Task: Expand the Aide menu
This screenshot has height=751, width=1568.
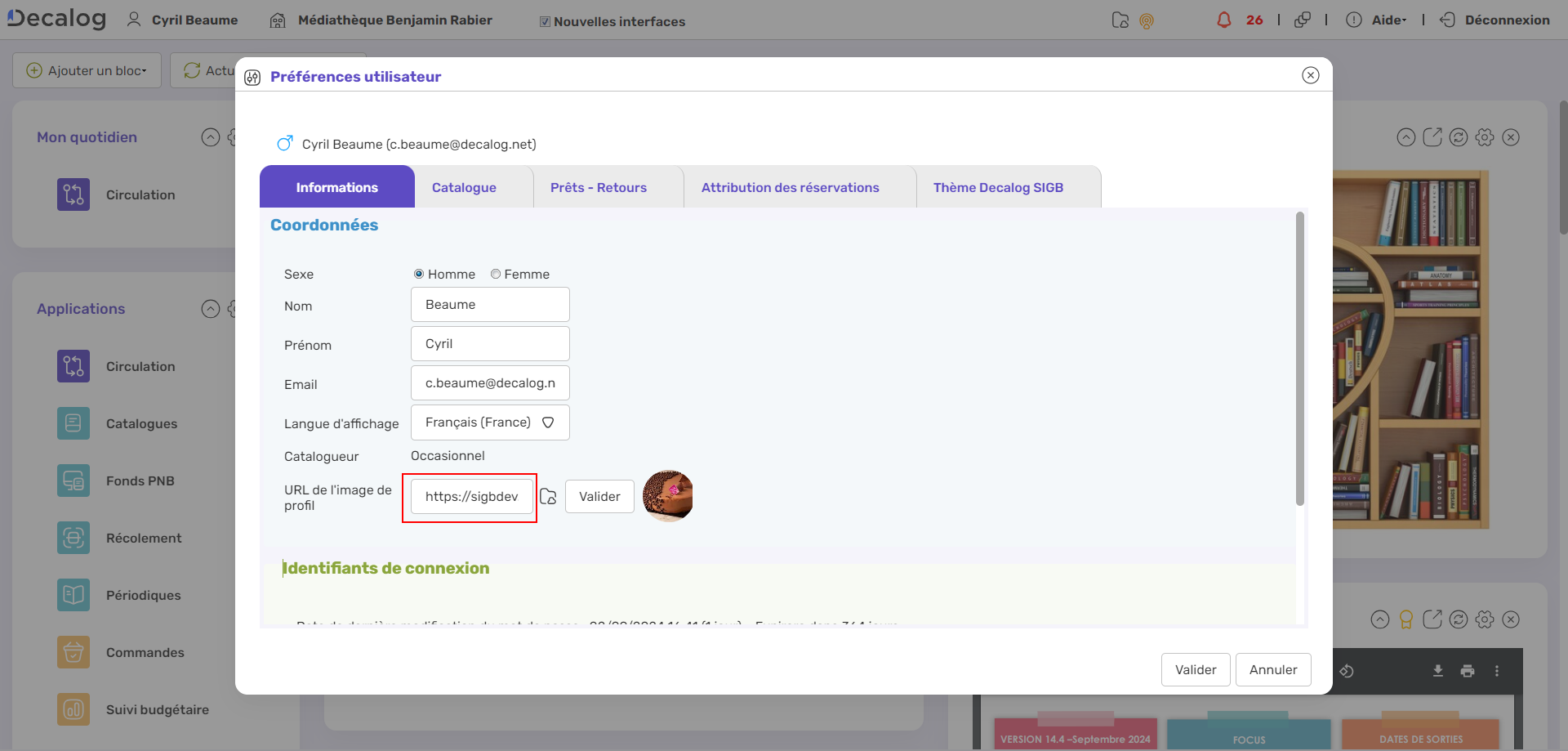Action: tap(1388, 20)
